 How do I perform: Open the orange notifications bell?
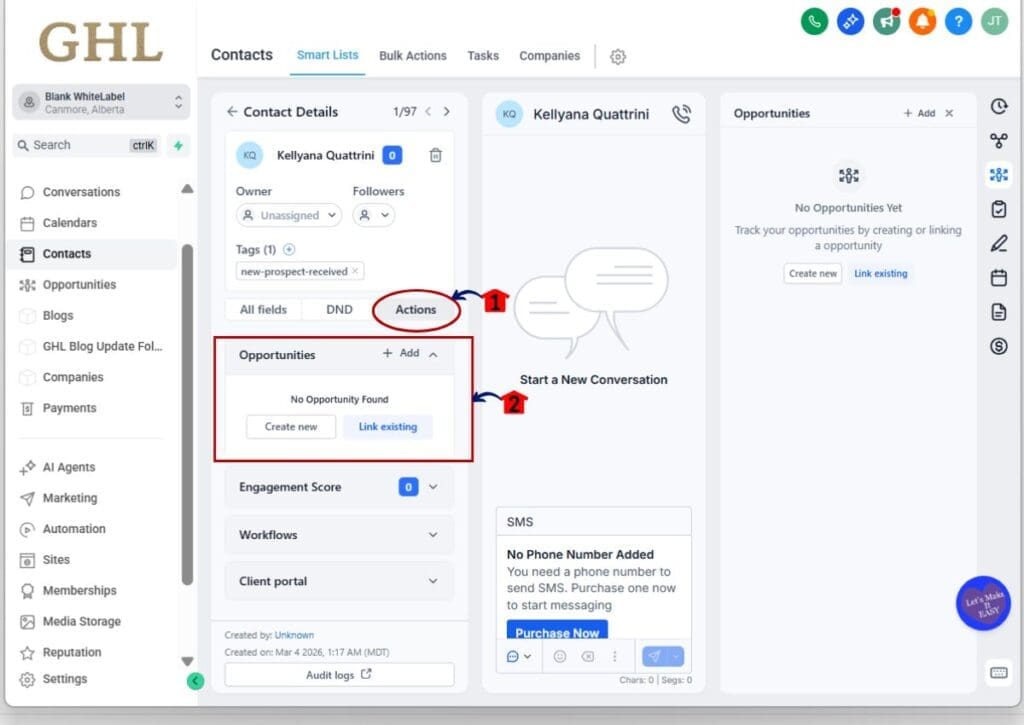[922, 21]
